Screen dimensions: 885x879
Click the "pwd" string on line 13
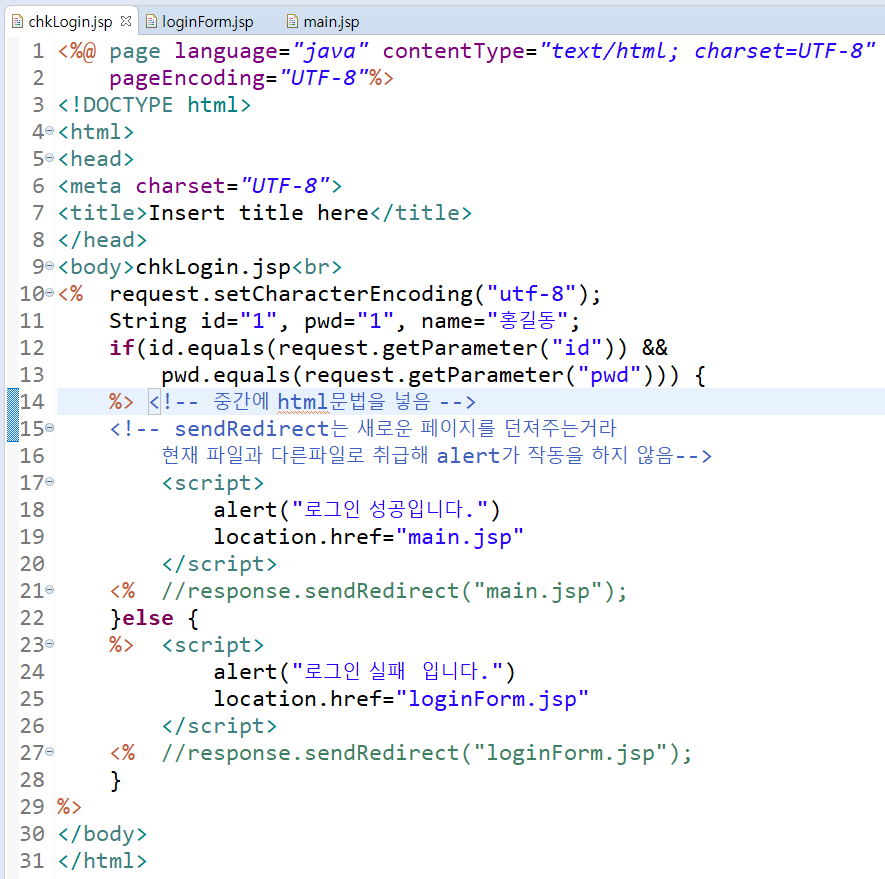(610, 375)
